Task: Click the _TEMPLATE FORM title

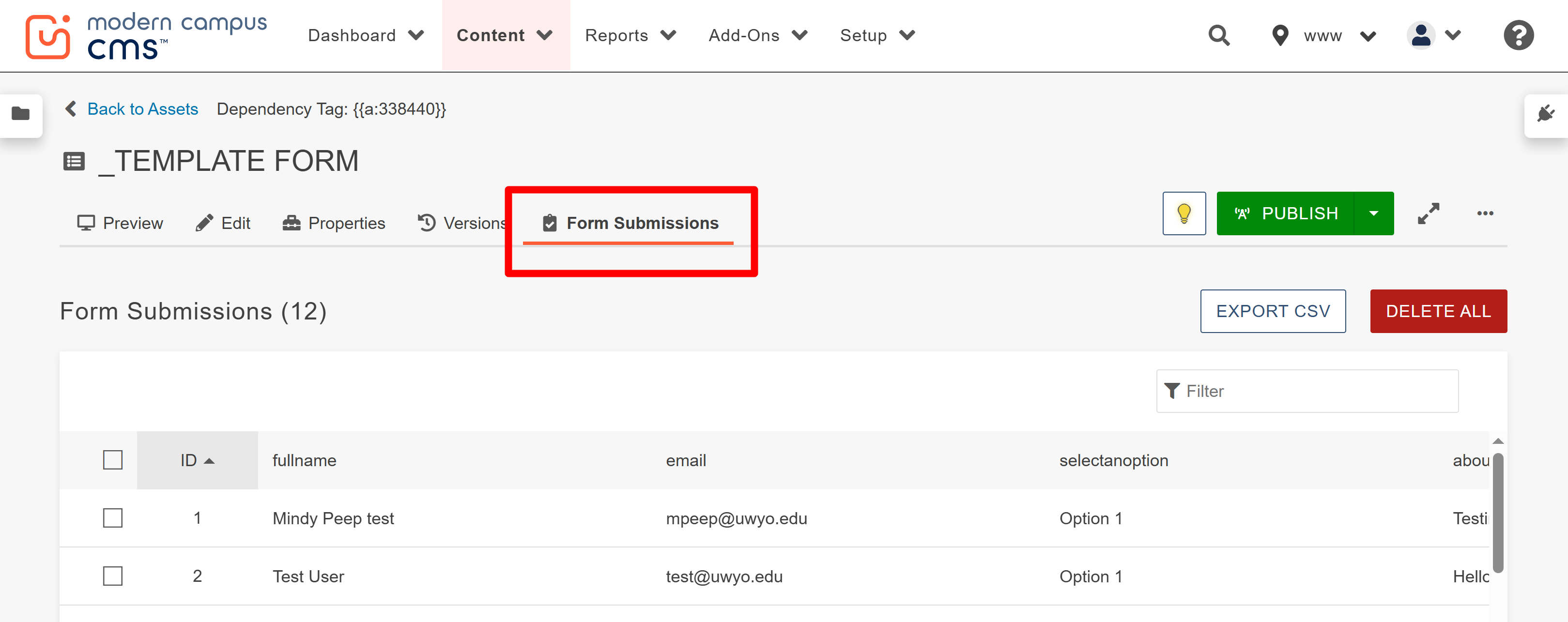Action: coord(228,161)
